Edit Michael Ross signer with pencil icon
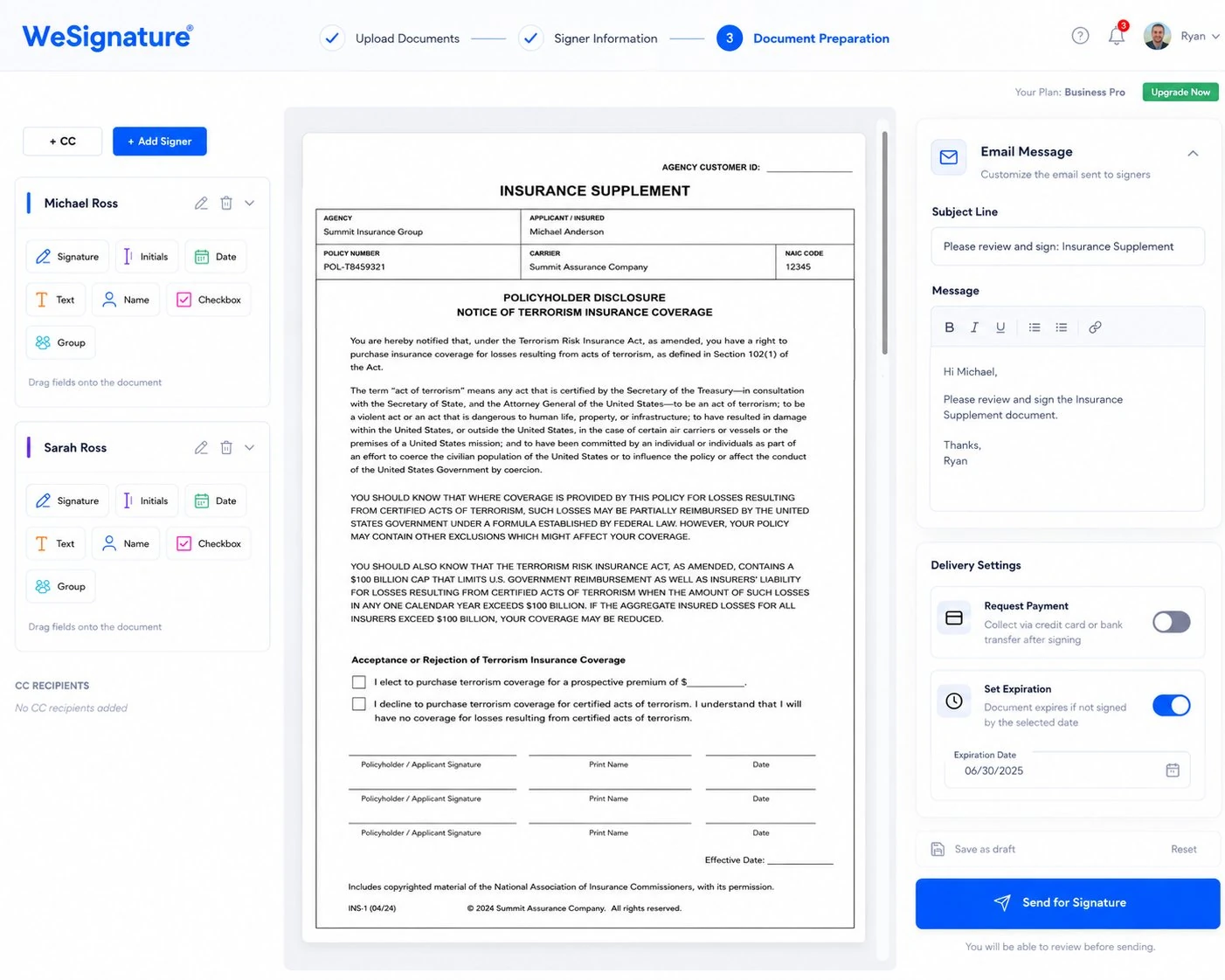This screenshot has height=980, width=1225. (201, 203)
